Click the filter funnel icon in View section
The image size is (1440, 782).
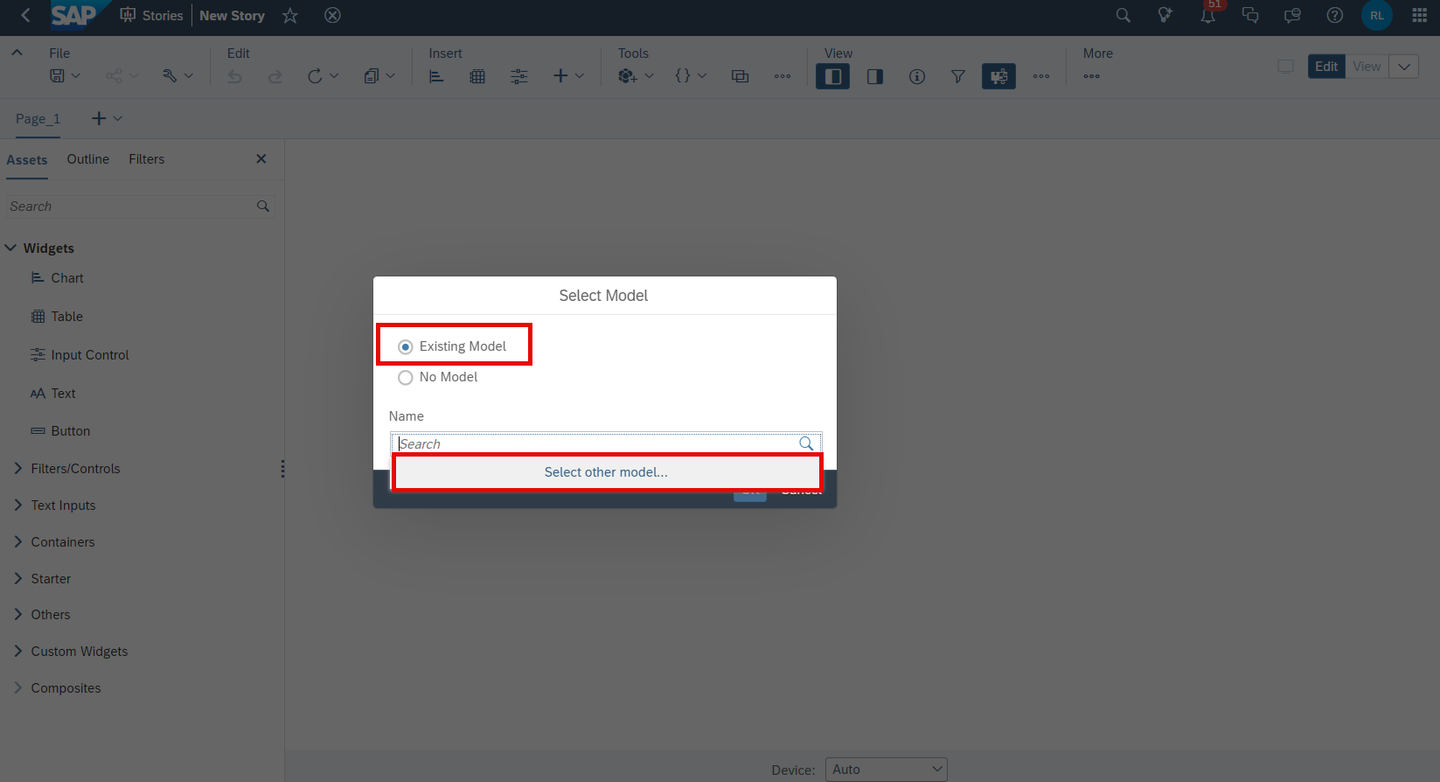pyautogui.click(x=958, y=76)
